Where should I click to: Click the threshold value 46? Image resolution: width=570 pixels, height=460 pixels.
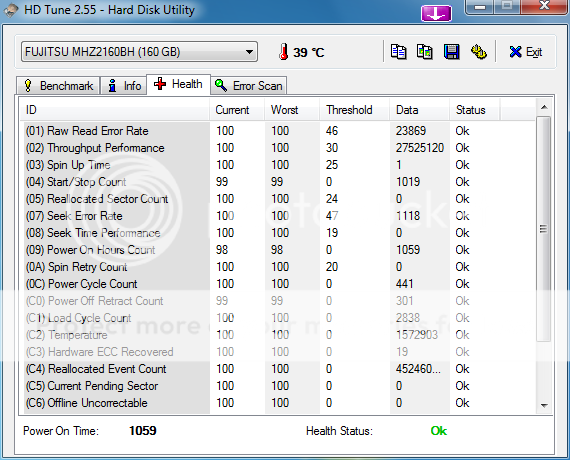point(332,131)
